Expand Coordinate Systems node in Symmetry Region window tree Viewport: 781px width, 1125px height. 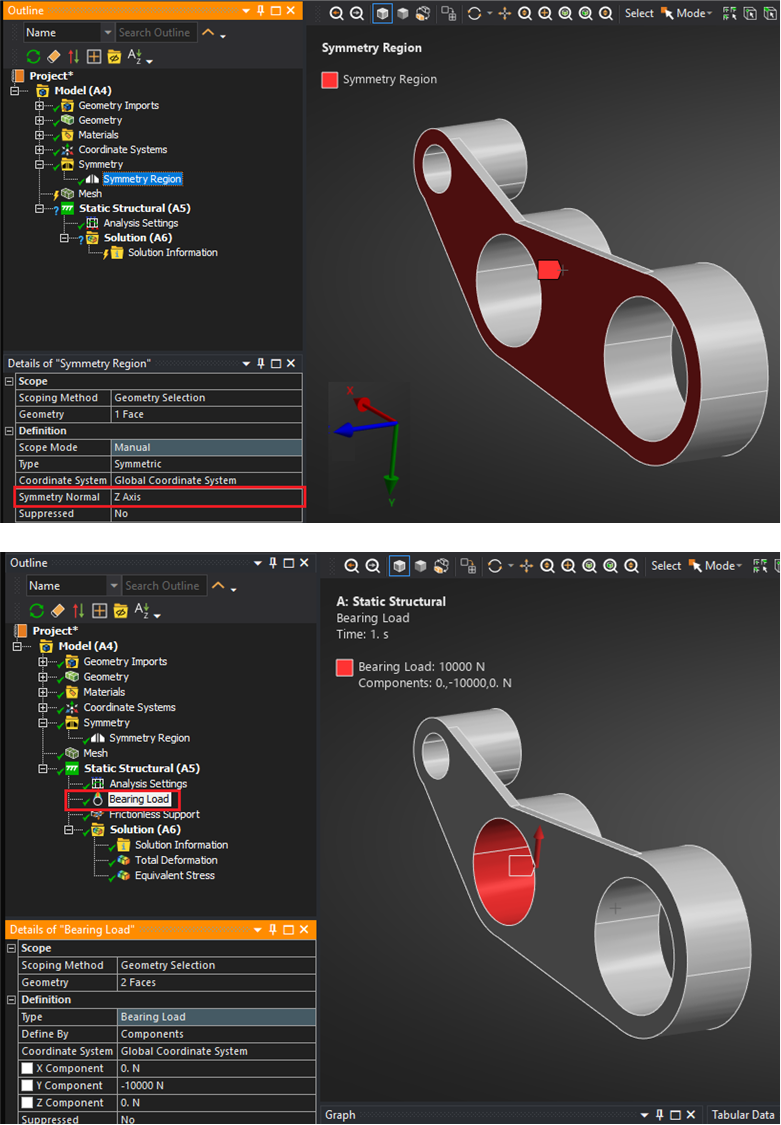(x=39, y=149)
